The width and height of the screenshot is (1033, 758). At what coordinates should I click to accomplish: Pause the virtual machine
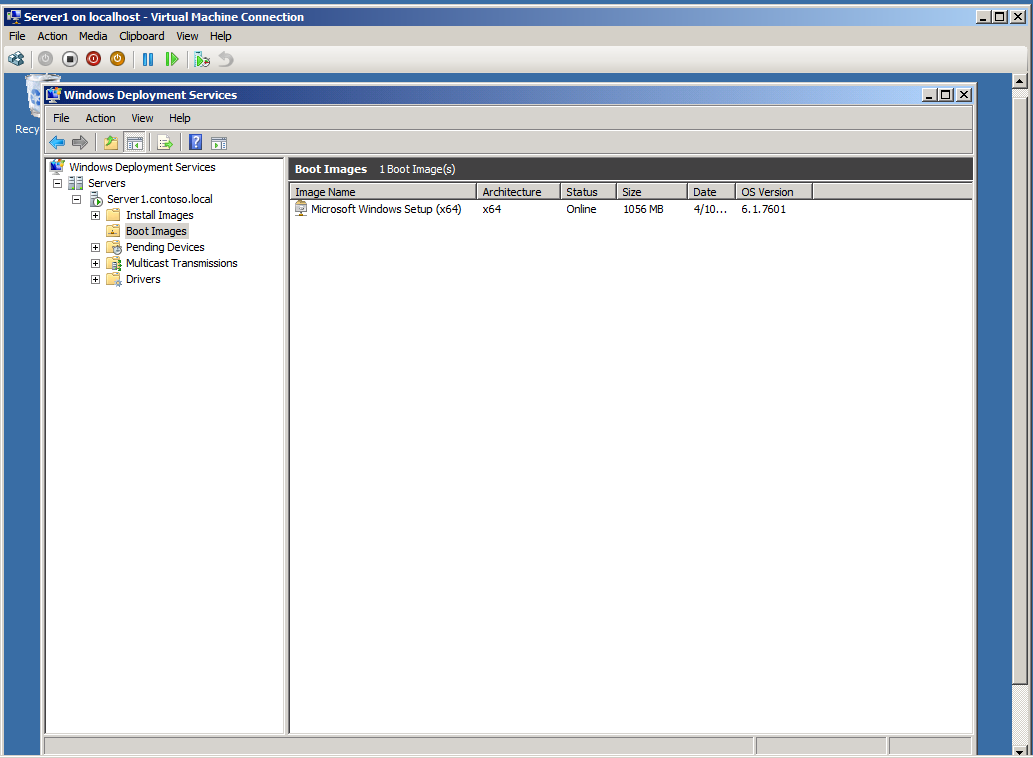tap(148, 59)
